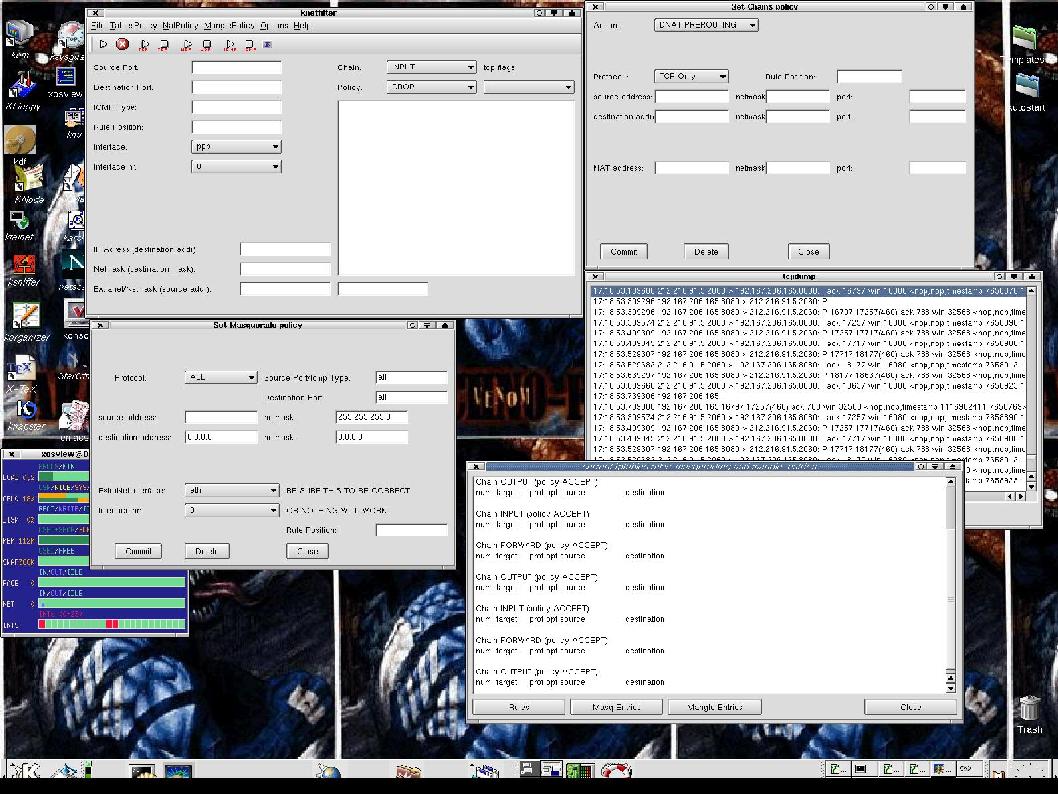The image size is (1058, 794).
Task: Click Commit in Set Masquerade policy window
Action: click(x=138, y=551)
